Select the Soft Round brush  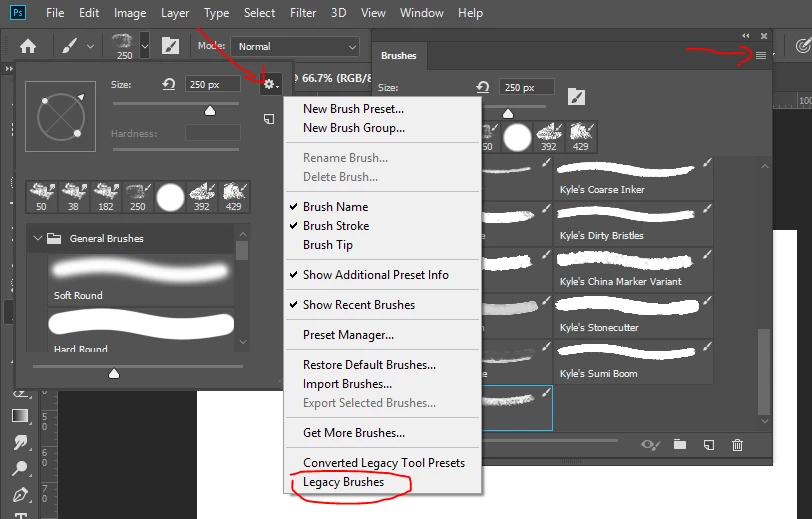(x=140, y=279)
